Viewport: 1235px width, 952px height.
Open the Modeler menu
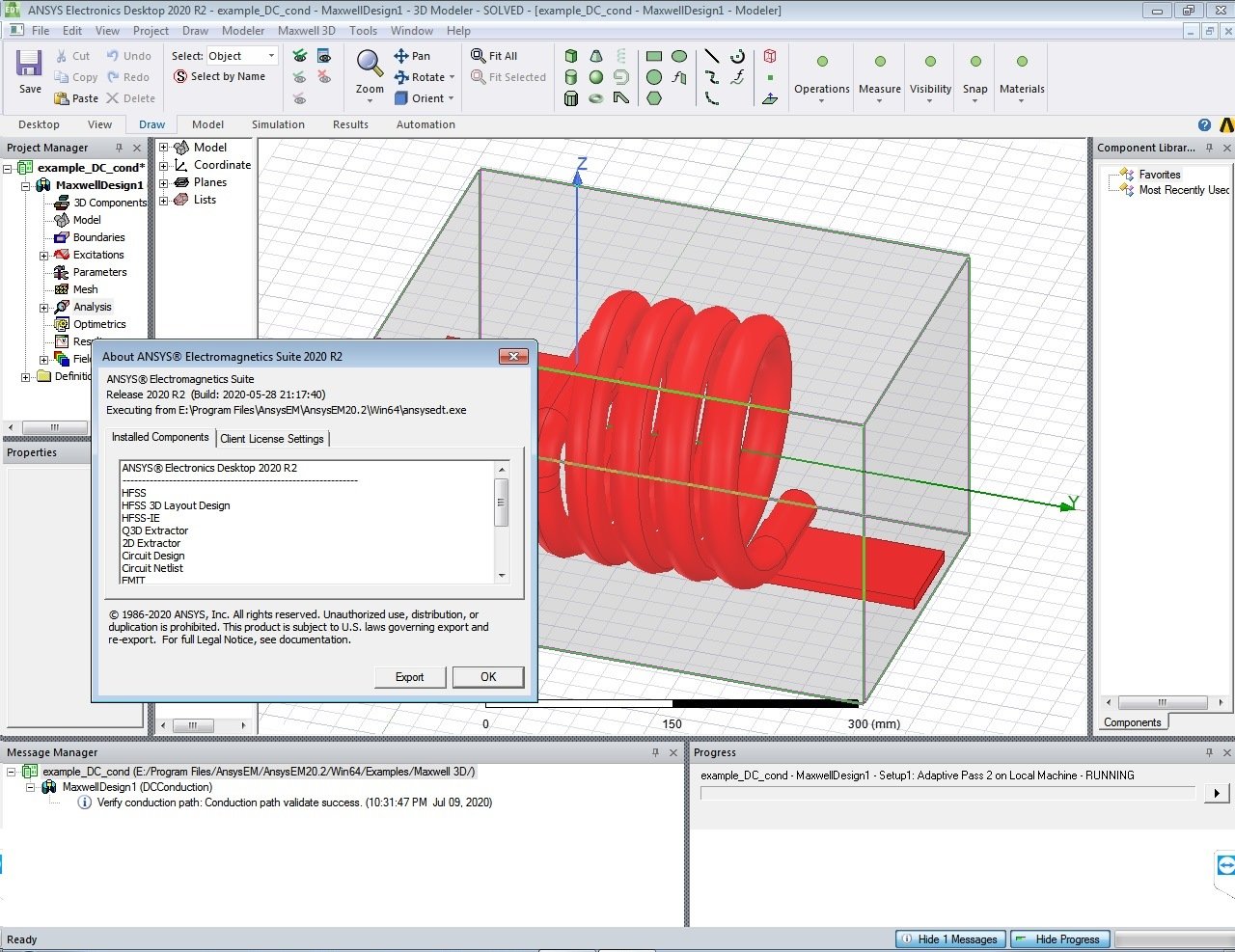pos(243,31)
